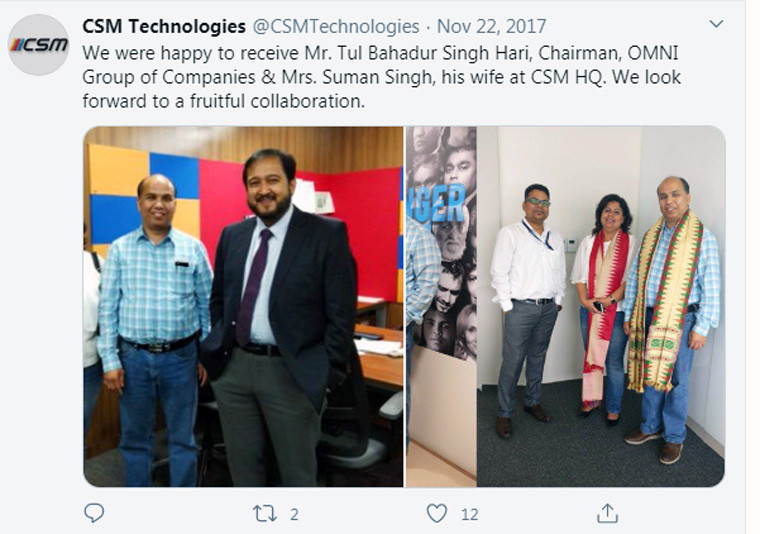This screenshot has height=534, width=760.
Task: Click the black-and-white faces poster in photo
Action: pos(442,242)
